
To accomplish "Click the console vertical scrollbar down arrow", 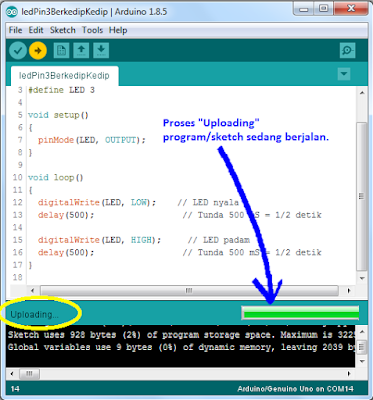I will [x=362, y=361].
